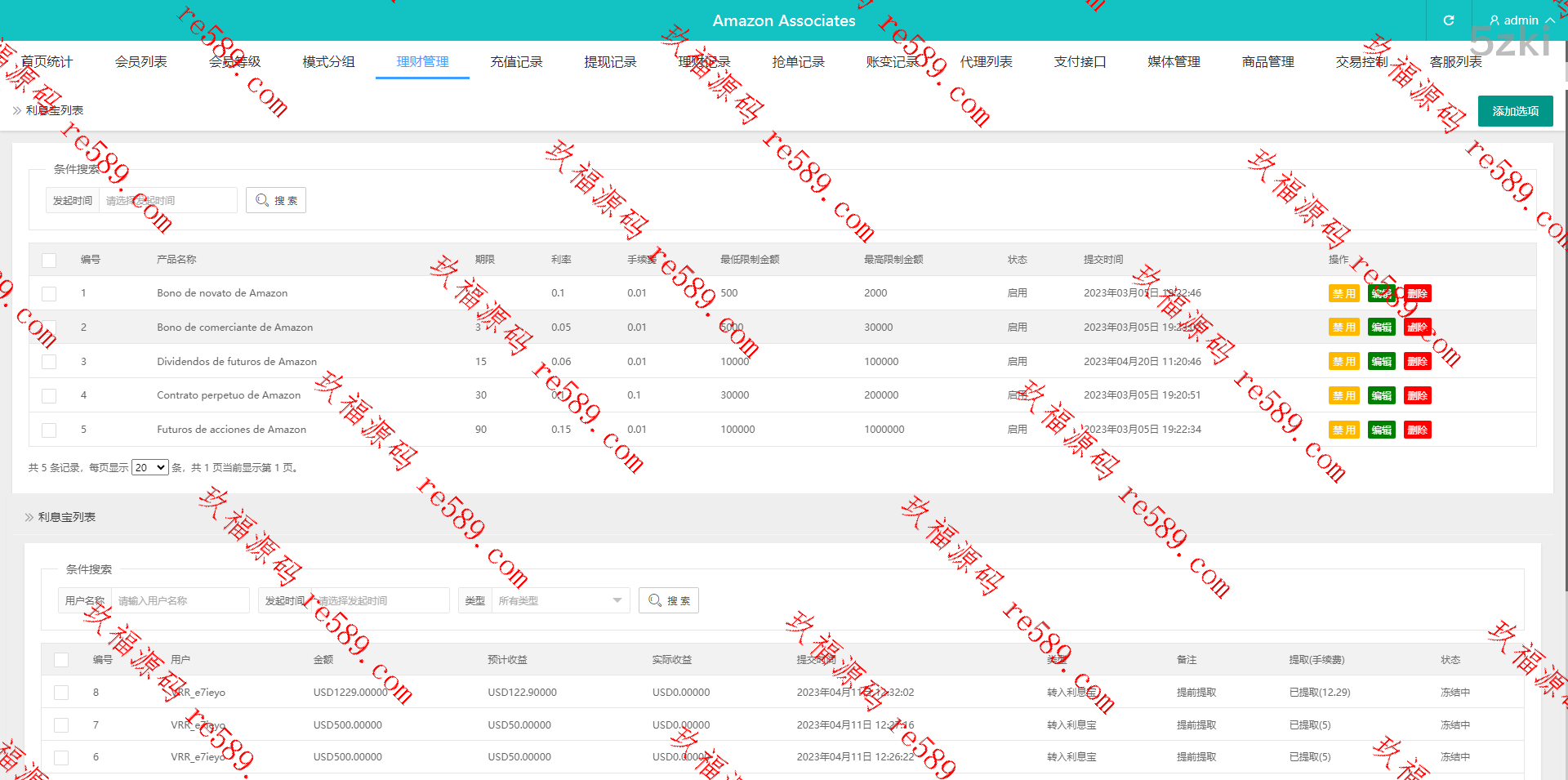
Task: Click the refresh icon in top bar
Action: coord(1449,20)
